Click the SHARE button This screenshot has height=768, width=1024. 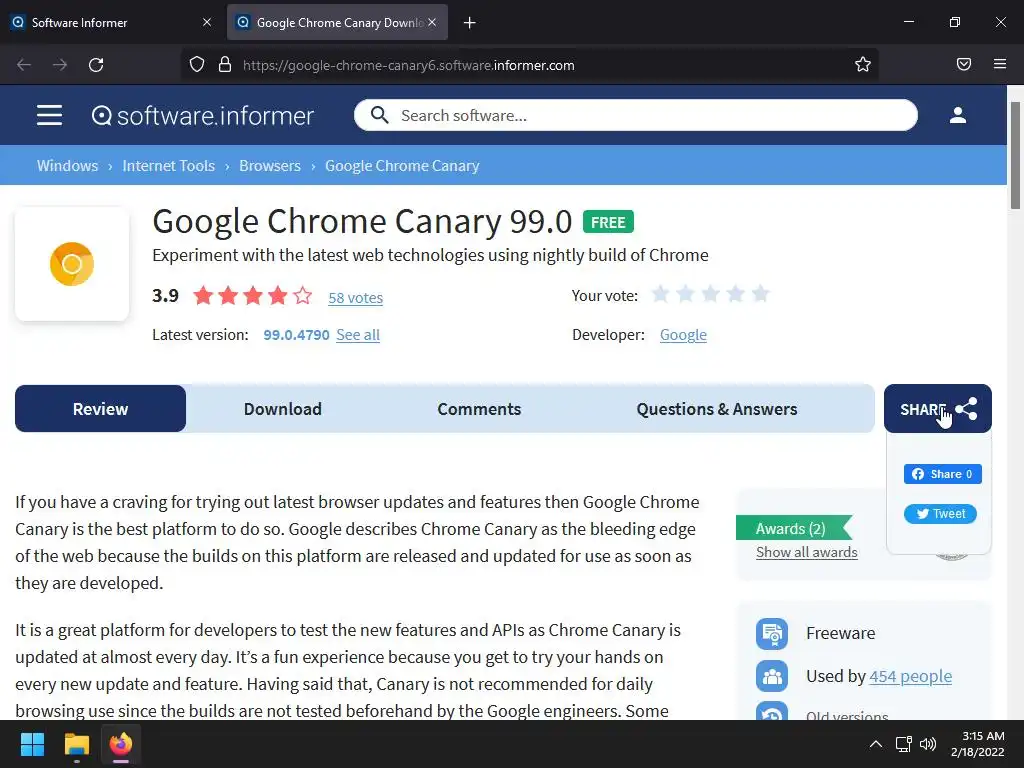pyautogui.click(x=938, y=409)
